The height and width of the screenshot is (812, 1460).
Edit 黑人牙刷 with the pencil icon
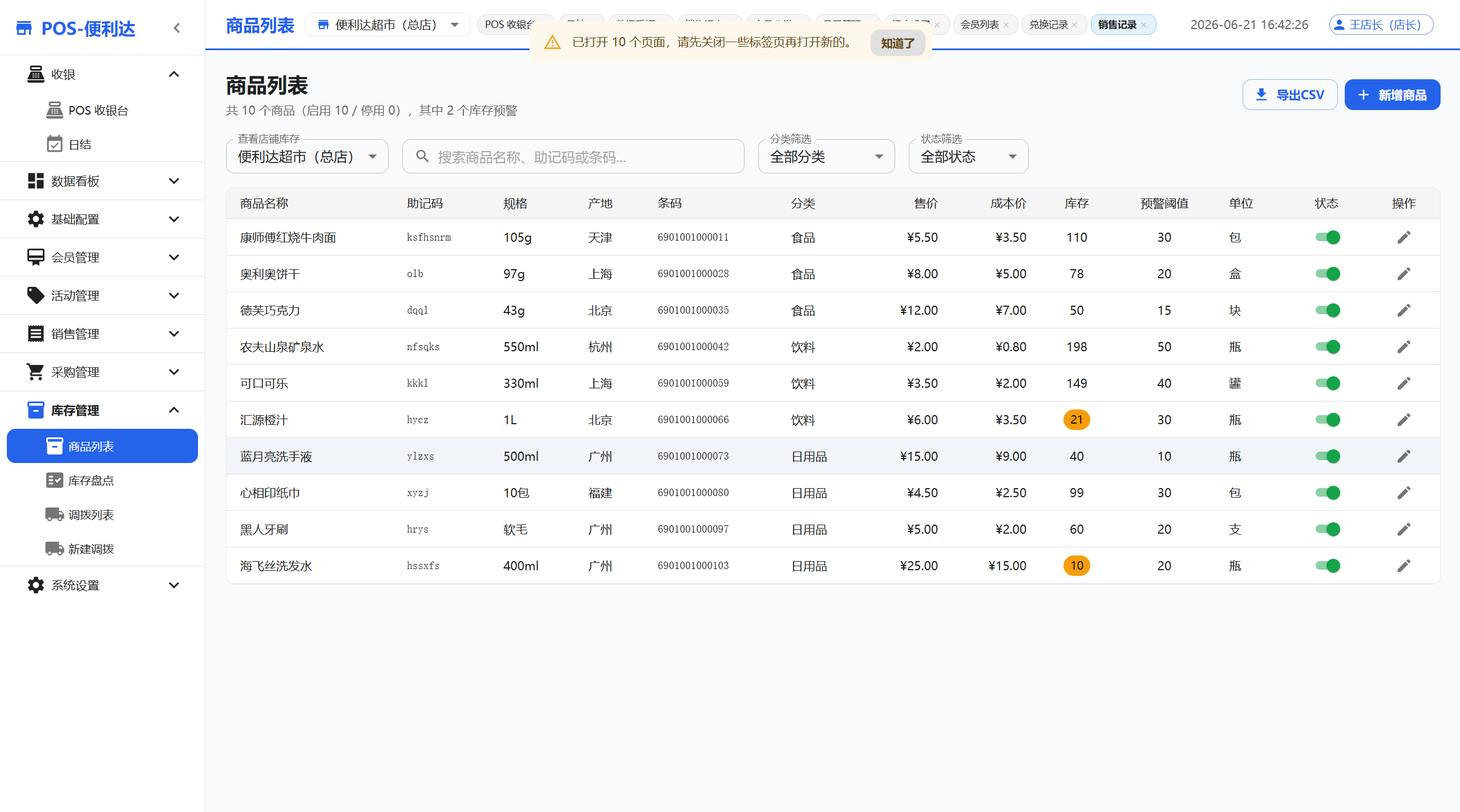tap(1404, 529)
